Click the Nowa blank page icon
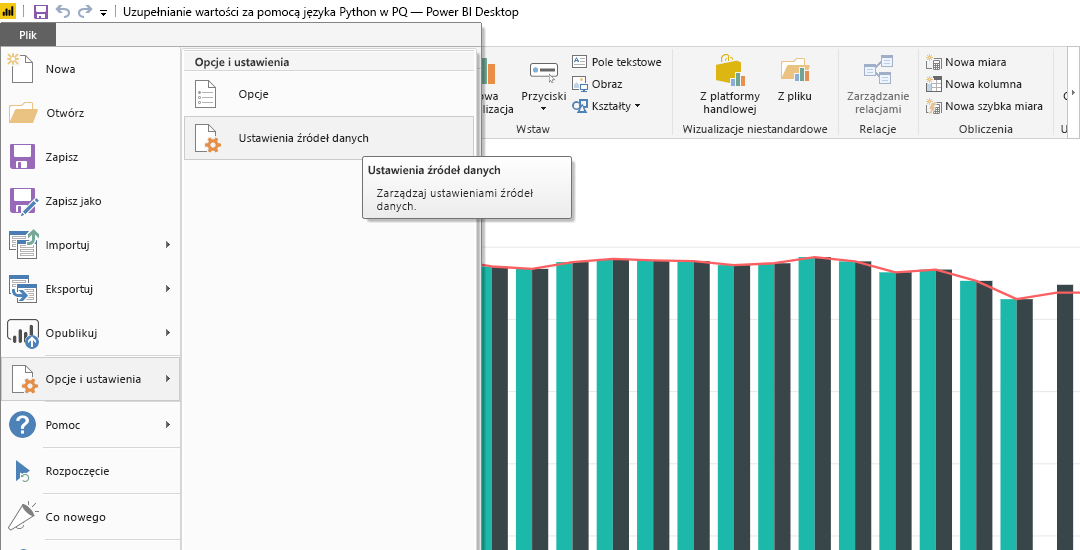Image resolution: width=1080 pixels, height=550 pixels. click(x=21, y=69)
